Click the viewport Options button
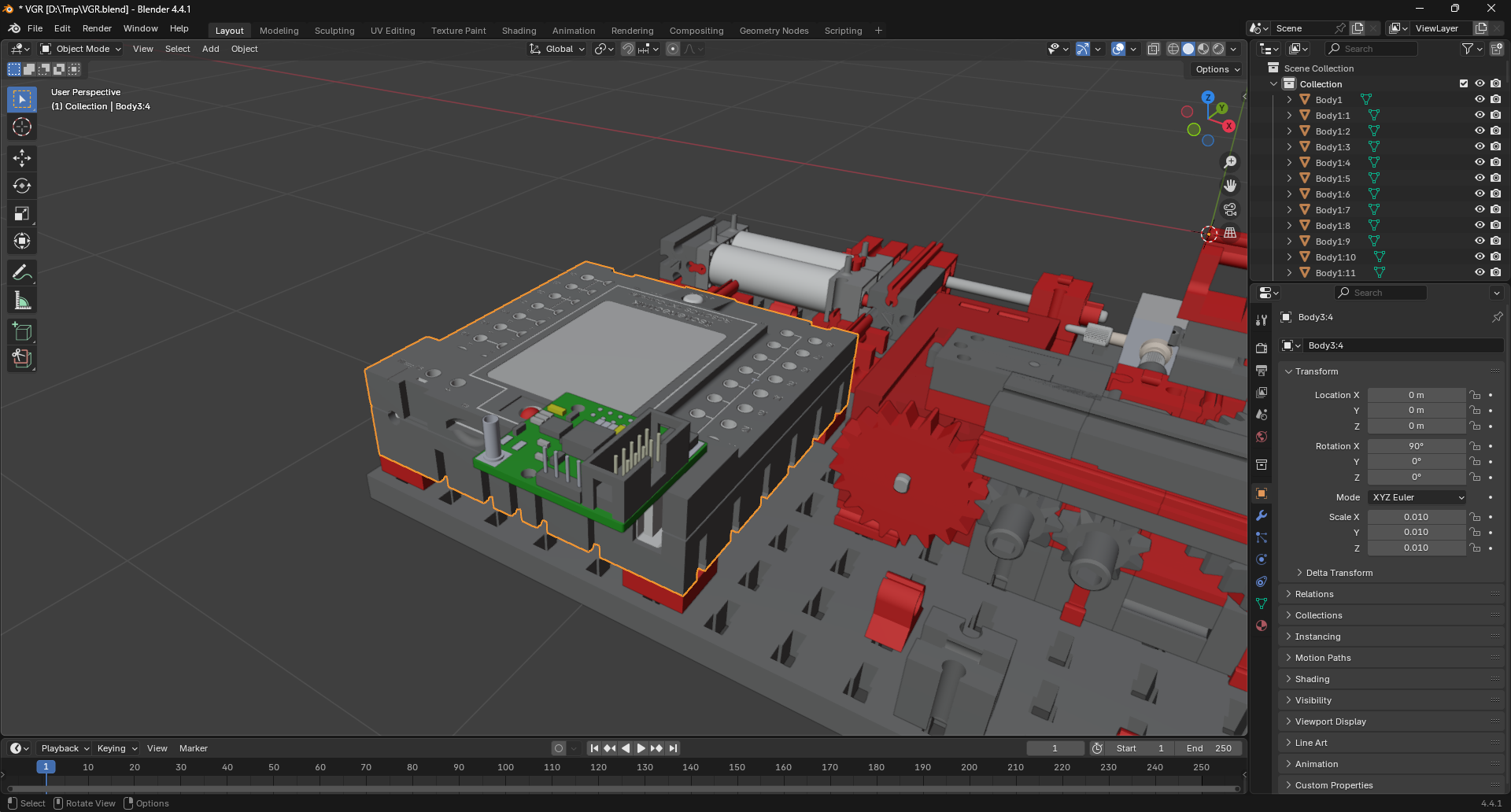1511x812 pixels. click(x=1214, y=69)
